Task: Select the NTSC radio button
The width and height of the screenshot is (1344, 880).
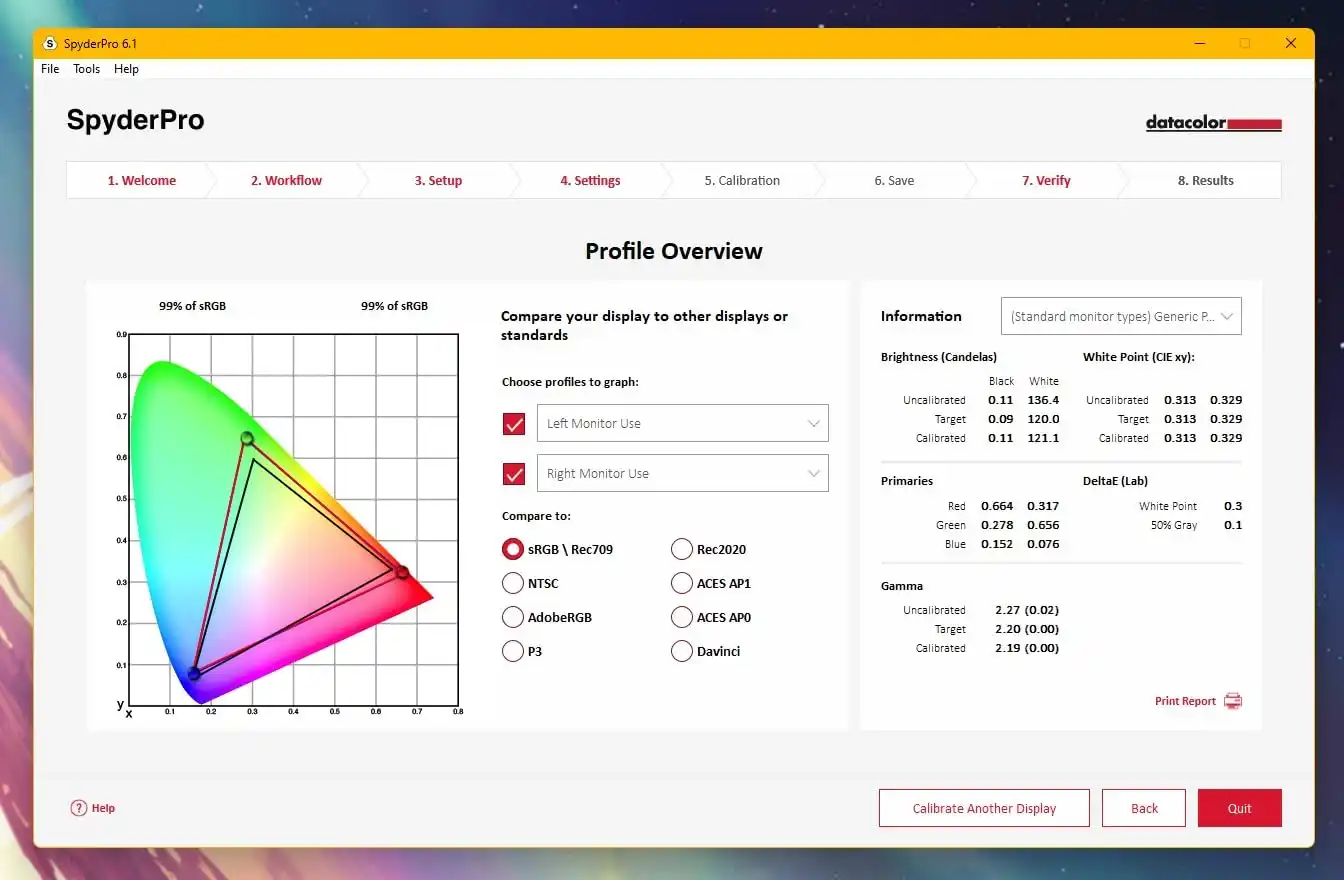Action: click(x=513, y=583)
